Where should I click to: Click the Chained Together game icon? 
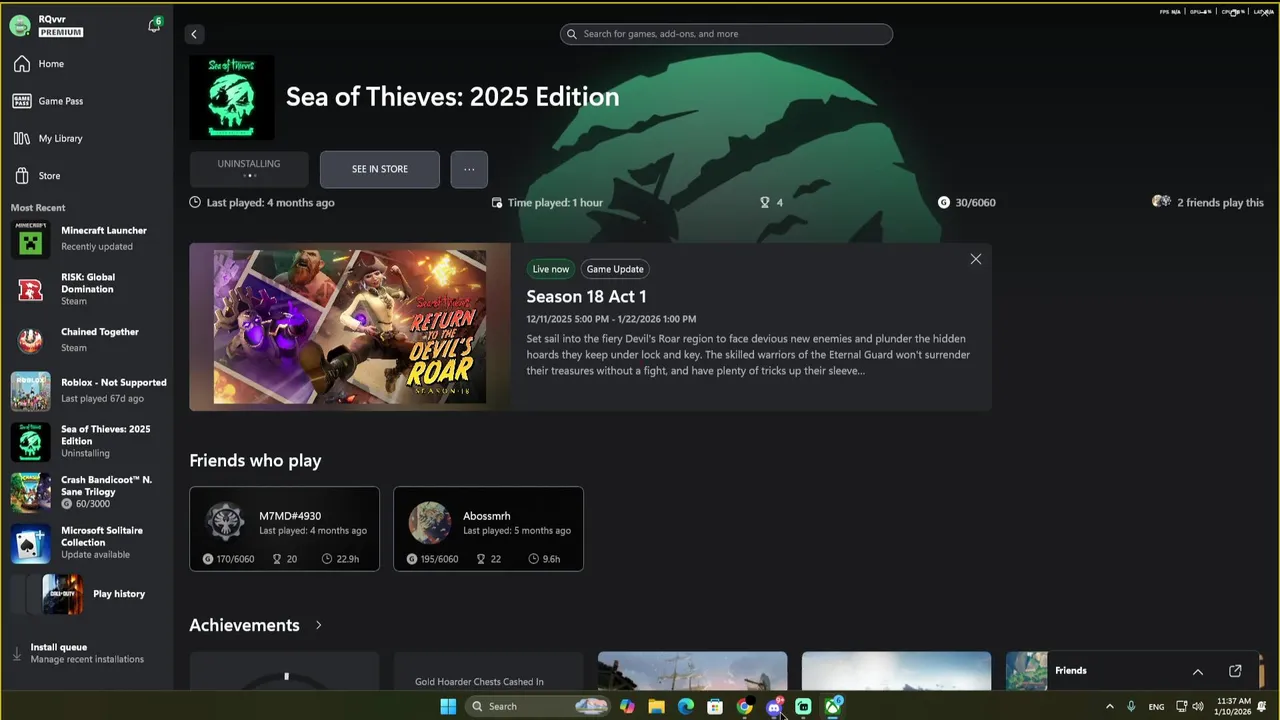tap(30, 341)
